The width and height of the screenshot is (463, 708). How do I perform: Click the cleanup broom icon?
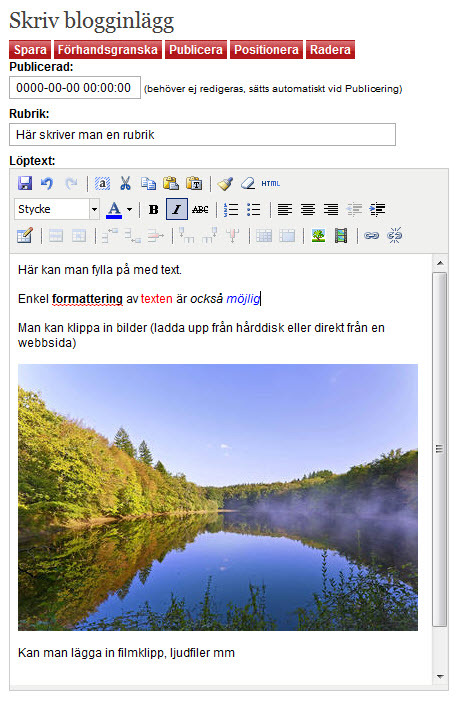click(x=225, y=183)
